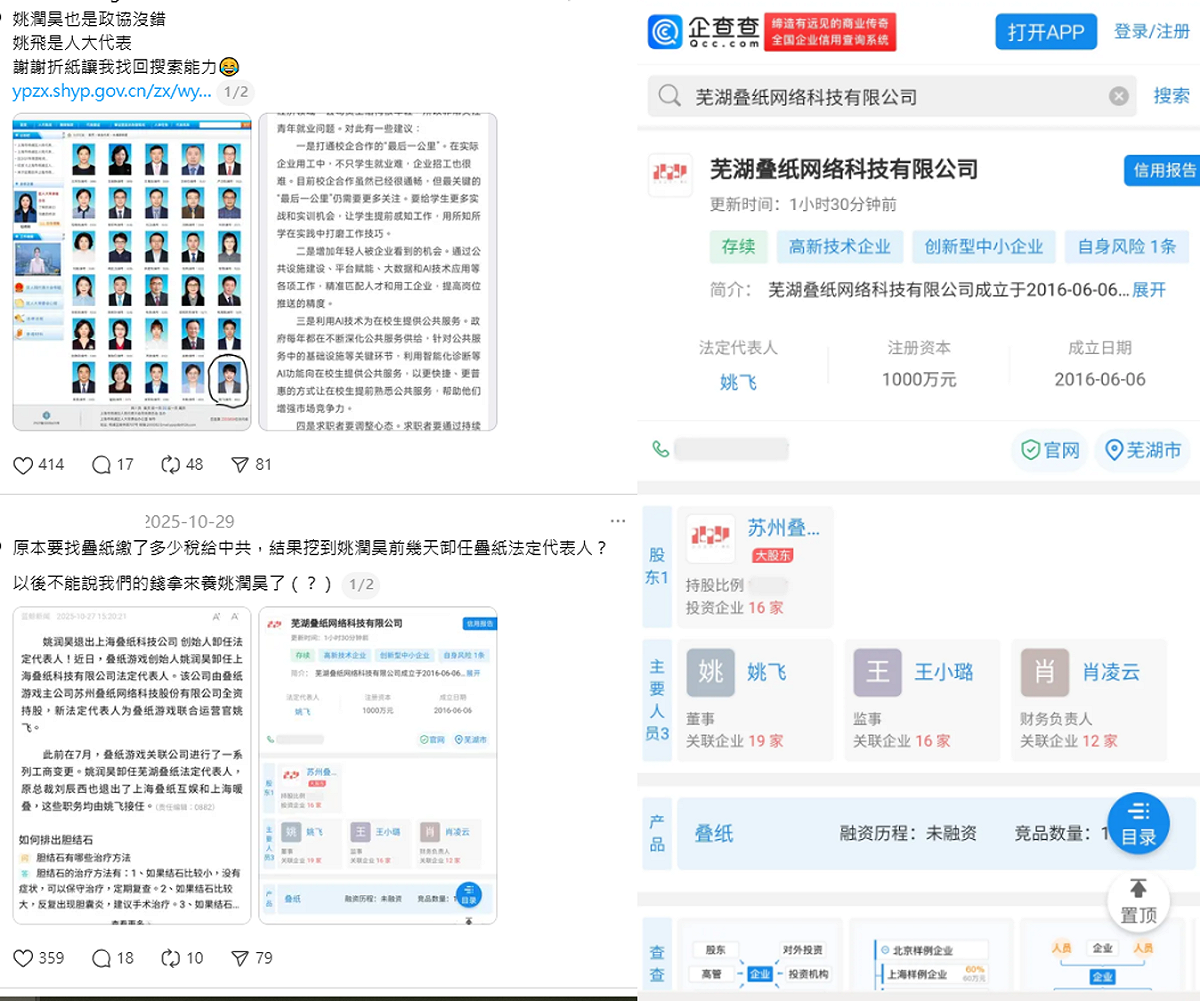Select the 存续 status tag
The image size is (1200, 1001).
click(x=738, y=246)
